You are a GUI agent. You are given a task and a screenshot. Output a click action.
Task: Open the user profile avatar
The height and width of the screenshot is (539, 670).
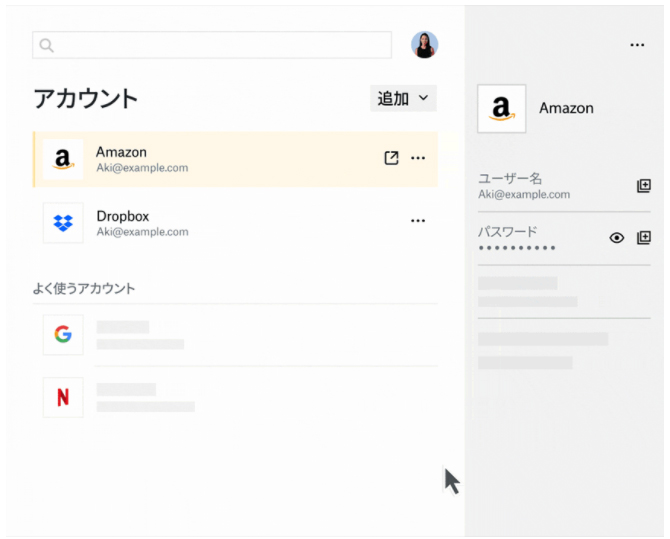[424, 45]
